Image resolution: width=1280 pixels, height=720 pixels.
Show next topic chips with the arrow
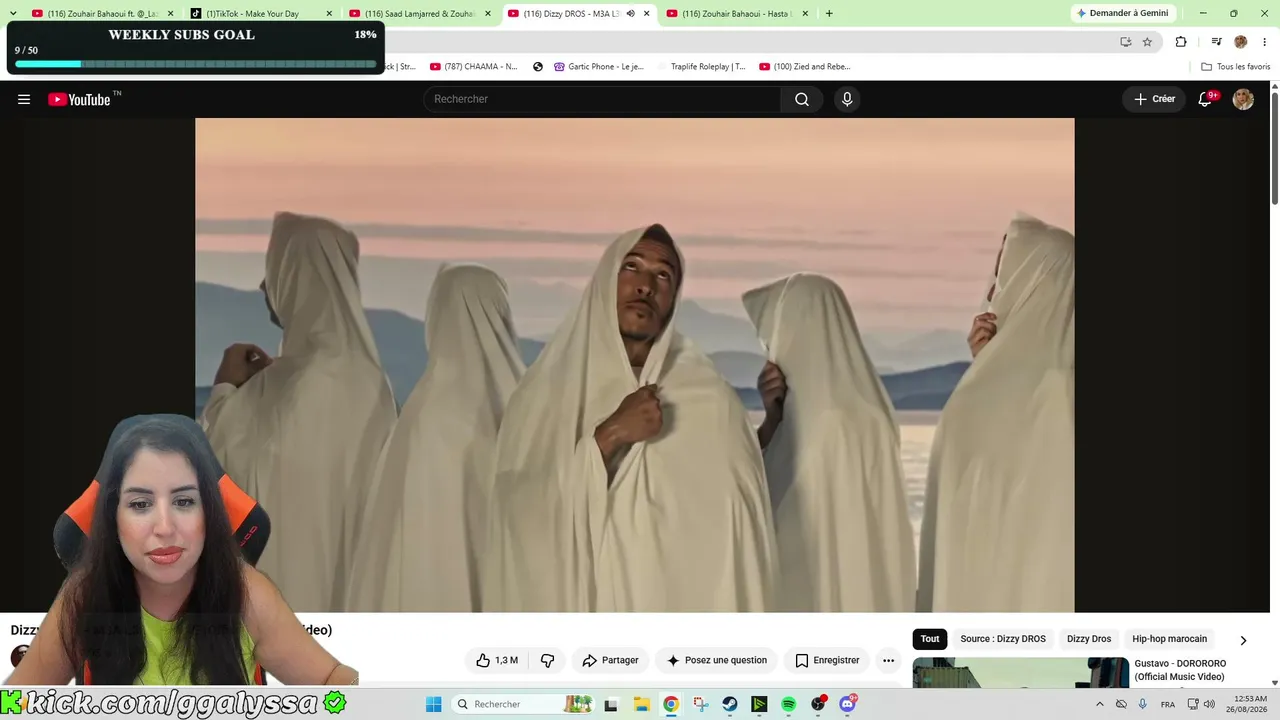tap(1243, 640)
